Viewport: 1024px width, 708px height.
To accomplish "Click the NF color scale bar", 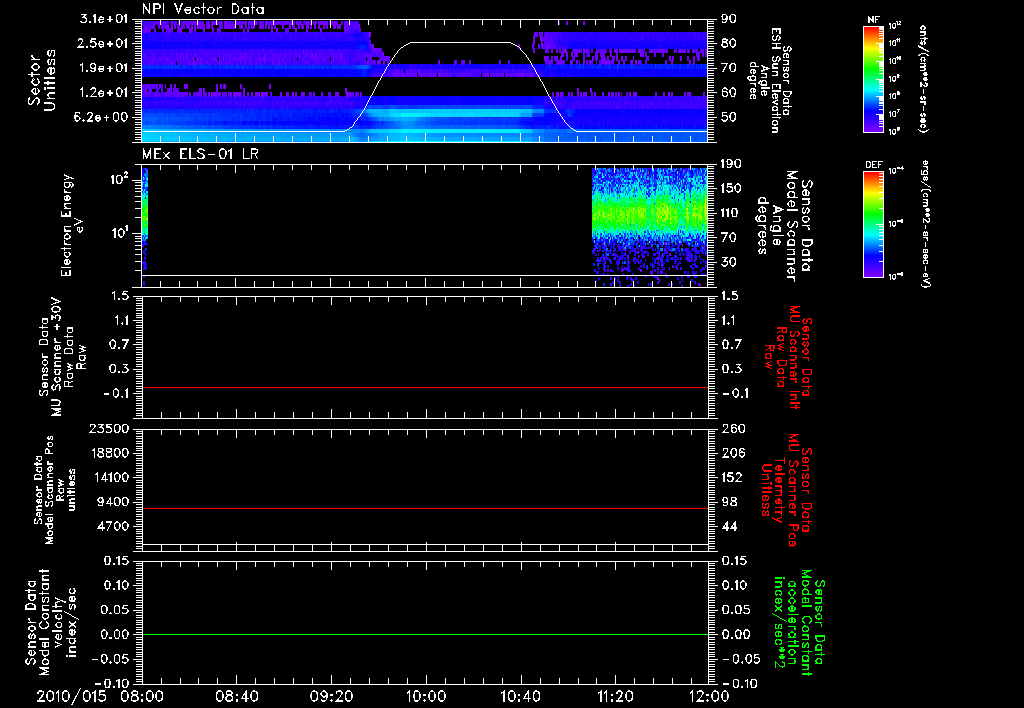I will click(x=871, y=81).
